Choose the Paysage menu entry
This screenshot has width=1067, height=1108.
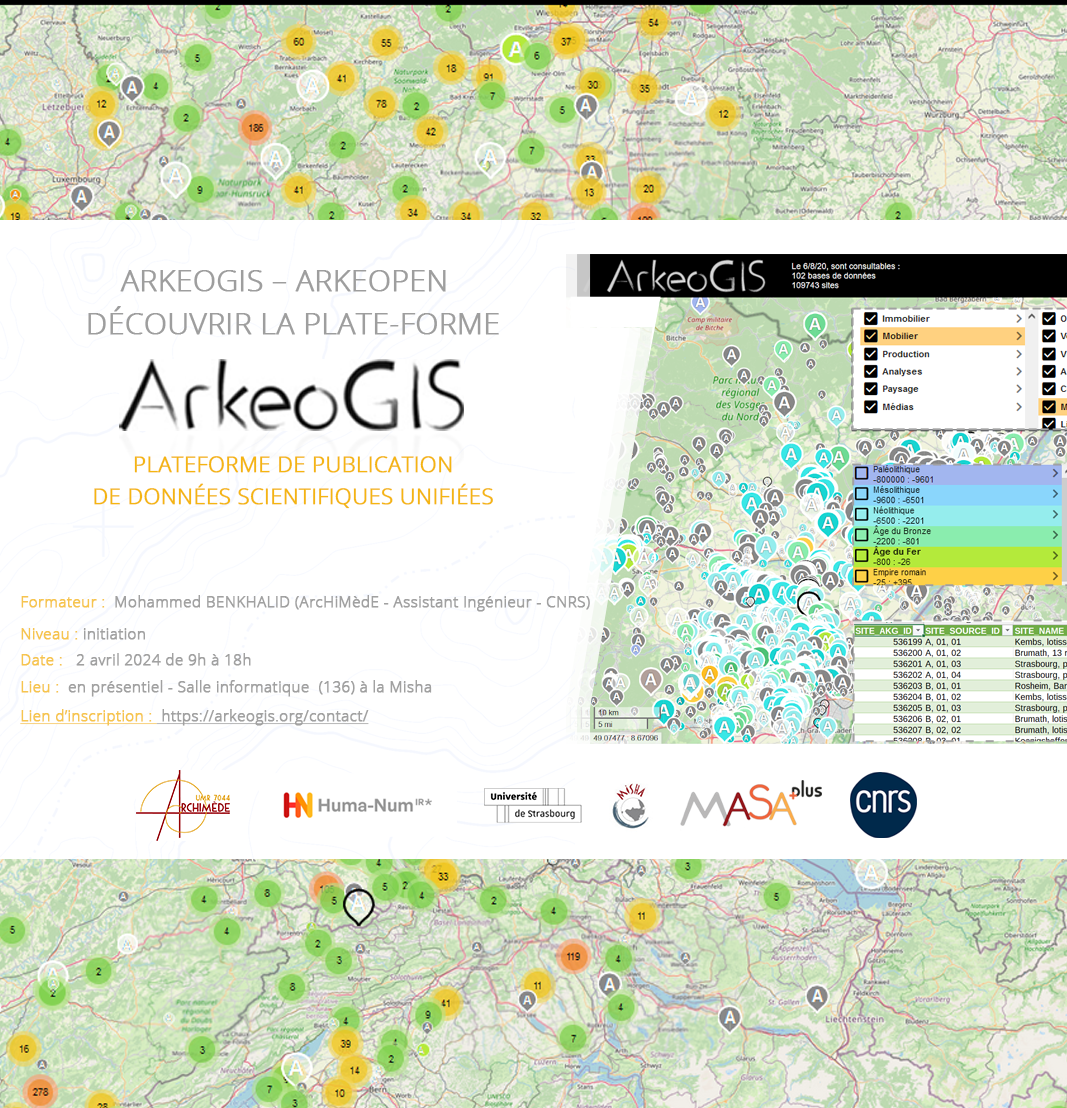[x=943, y=389]
